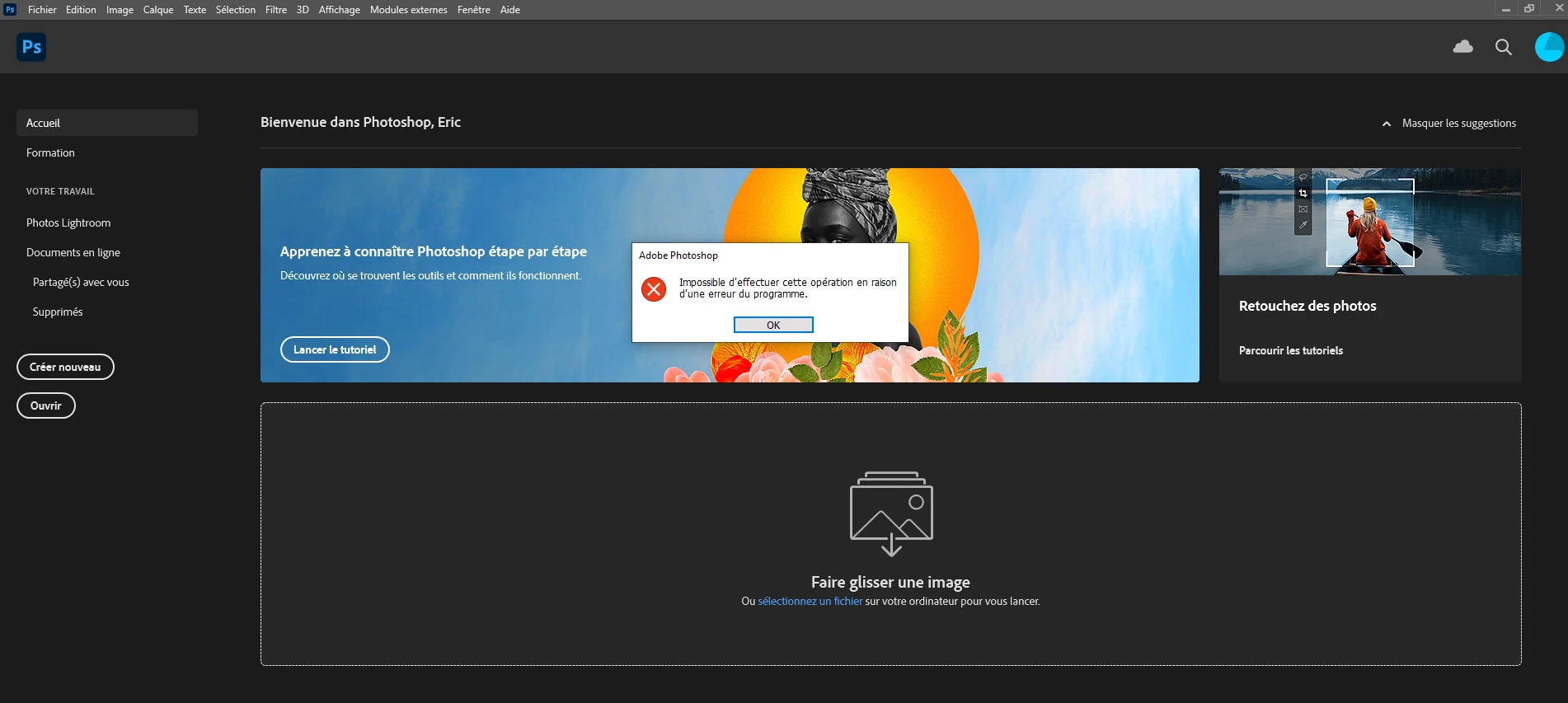The width and height of the screenshot is (1568, 703).
Task: Click the Photoshop Ps home logo
Action: [x=31, y=47]
